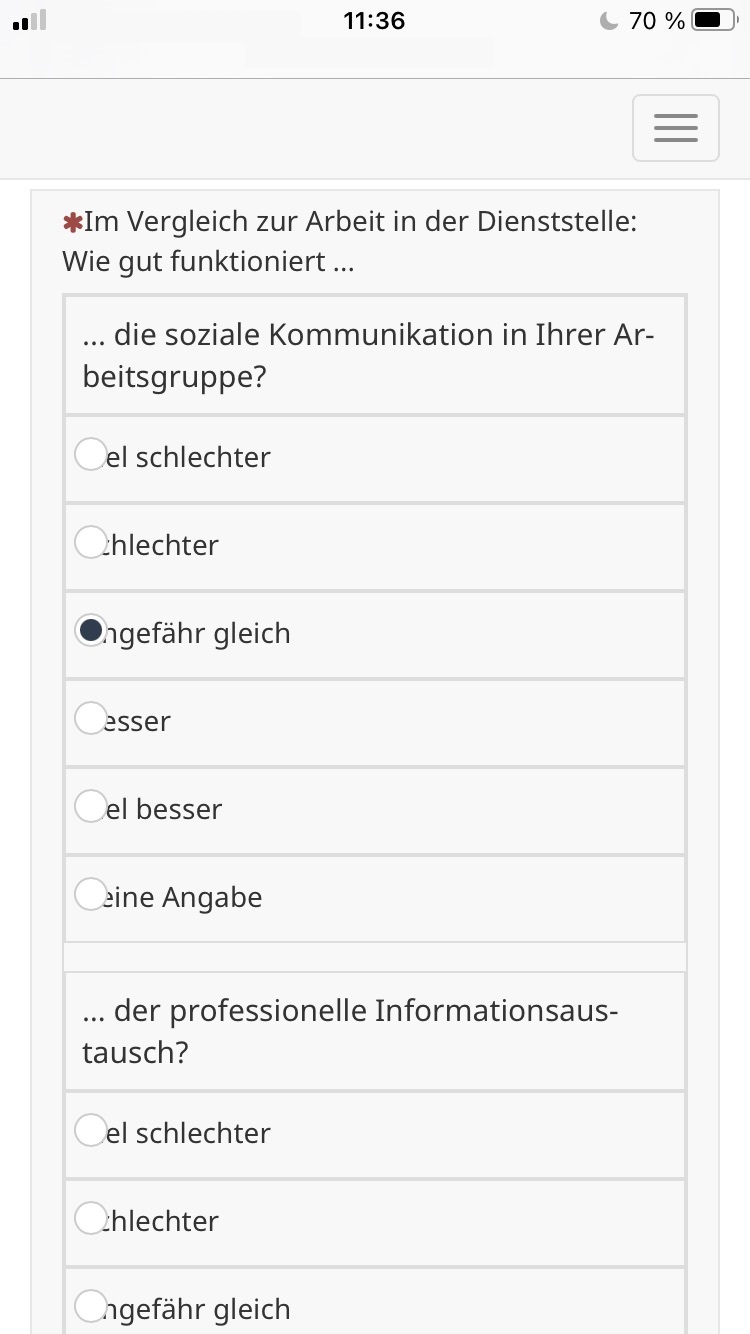750x1334 pixels.
Task: Tap the battery icon in status bar
Action: click(713, 21)
